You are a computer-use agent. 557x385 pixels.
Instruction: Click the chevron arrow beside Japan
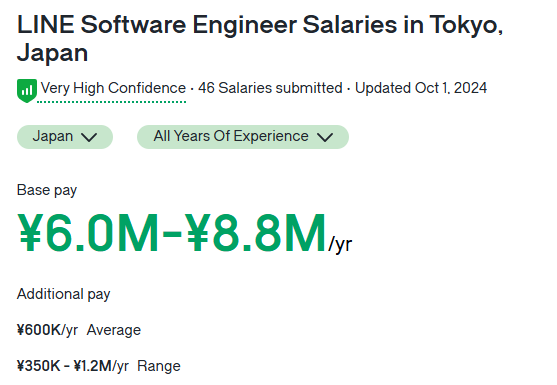pyautogui.click(x=89, y=137)
